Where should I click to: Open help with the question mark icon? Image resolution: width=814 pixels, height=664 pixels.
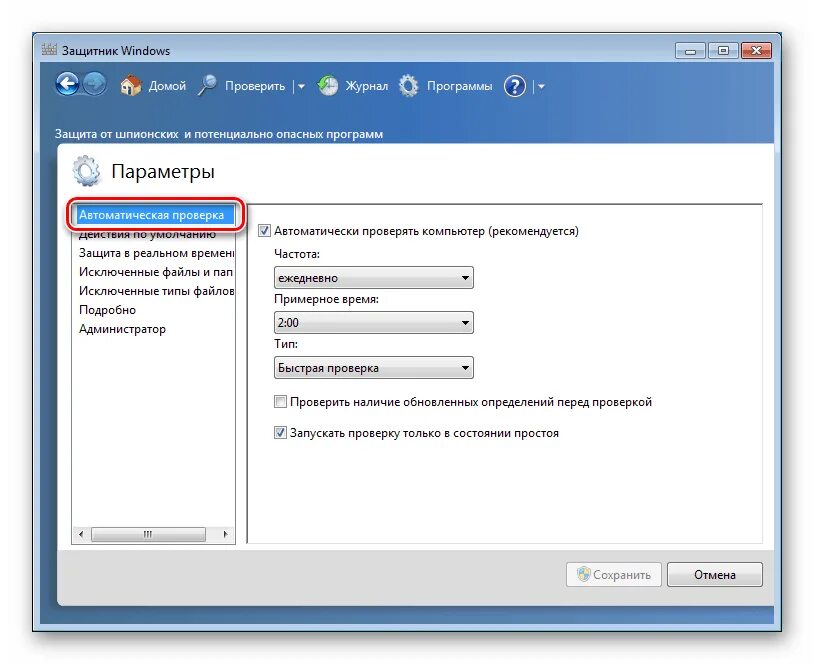point(514,86)
